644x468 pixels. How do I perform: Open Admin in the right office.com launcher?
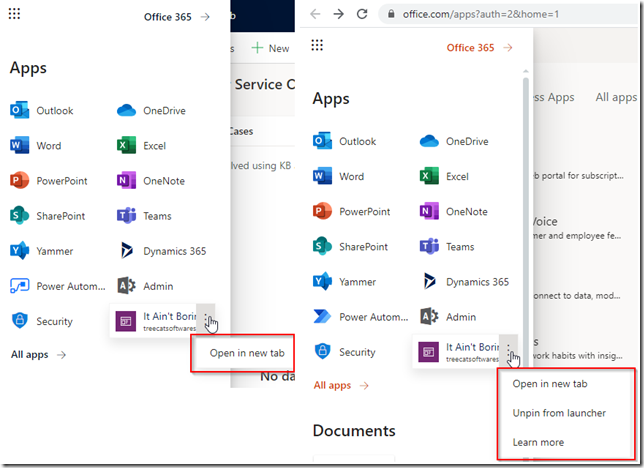coord(448,317)
